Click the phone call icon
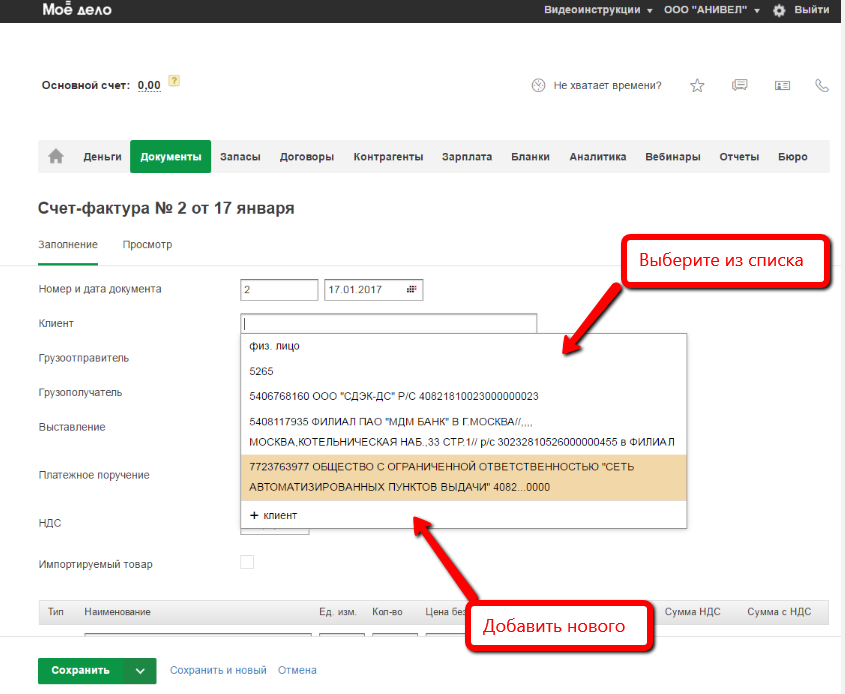 822,86
